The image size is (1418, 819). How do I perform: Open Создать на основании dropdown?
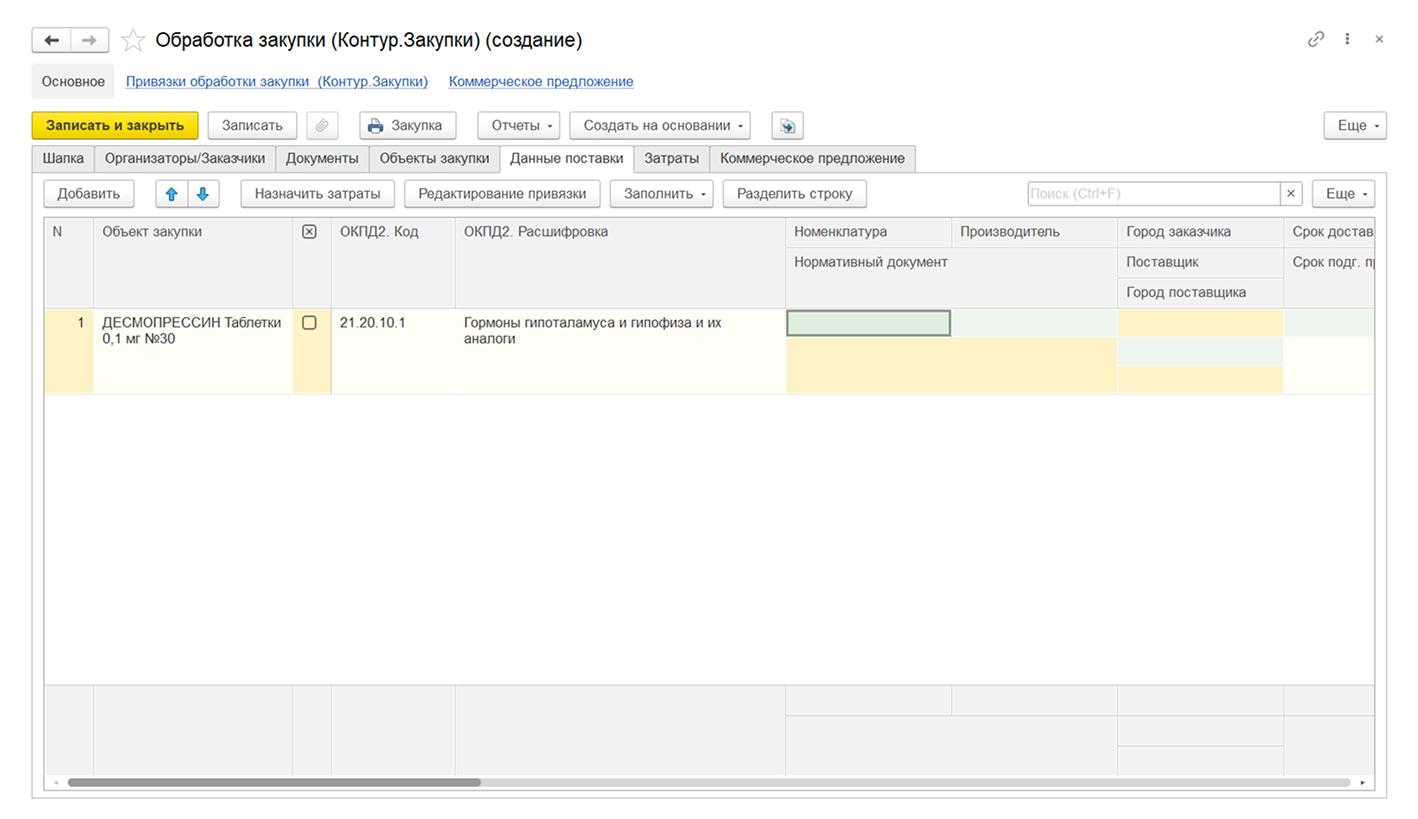(x=660, y=126)
